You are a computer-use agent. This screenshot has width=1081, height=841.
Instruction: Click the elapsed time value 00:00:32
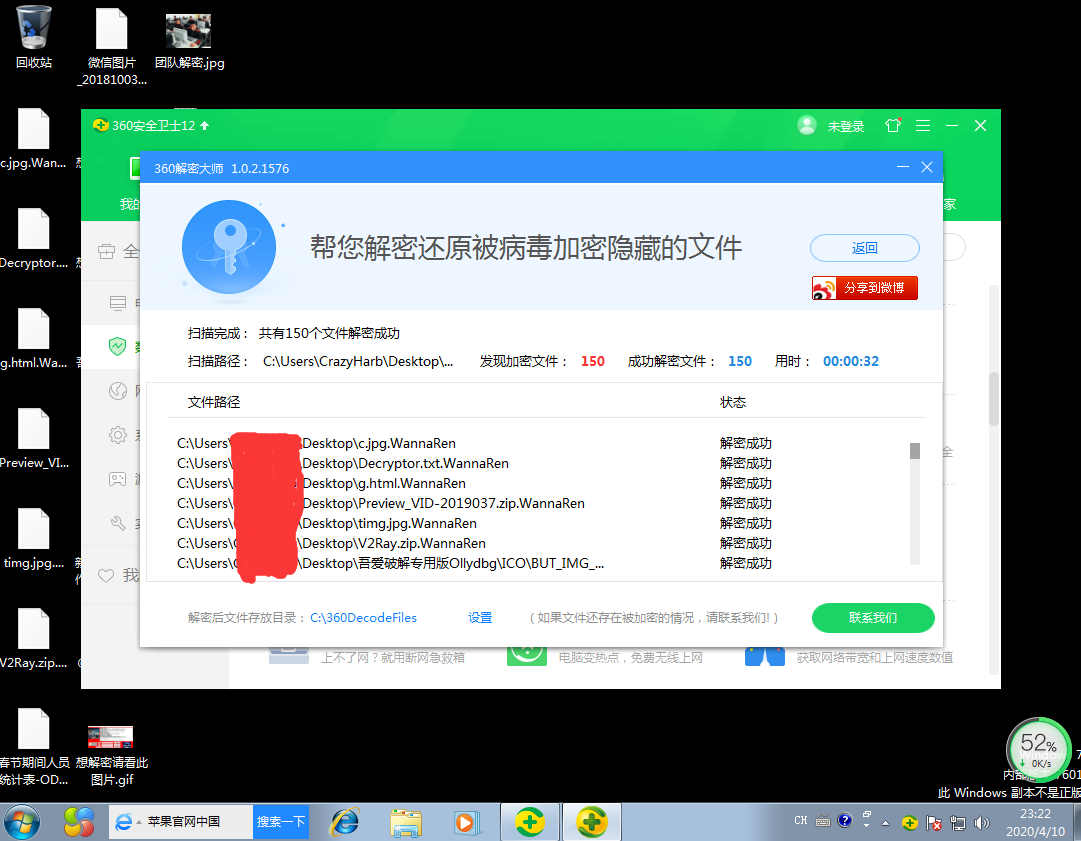tap(851, 361)
